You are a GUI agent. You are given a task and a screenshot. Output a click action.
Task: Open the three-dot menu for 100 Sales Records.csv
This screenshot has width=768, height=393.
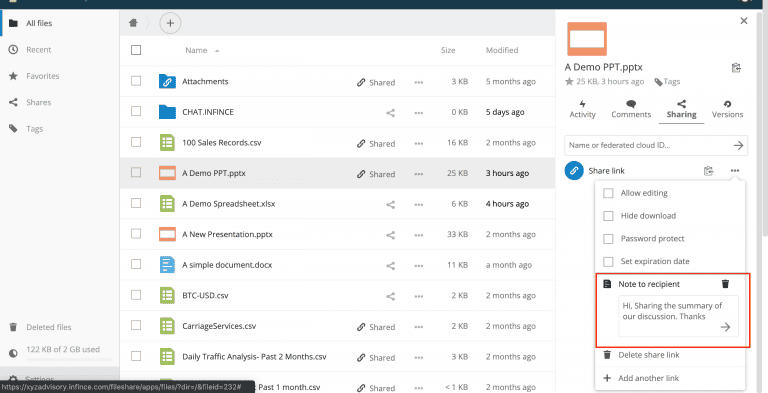click(418, 144)
